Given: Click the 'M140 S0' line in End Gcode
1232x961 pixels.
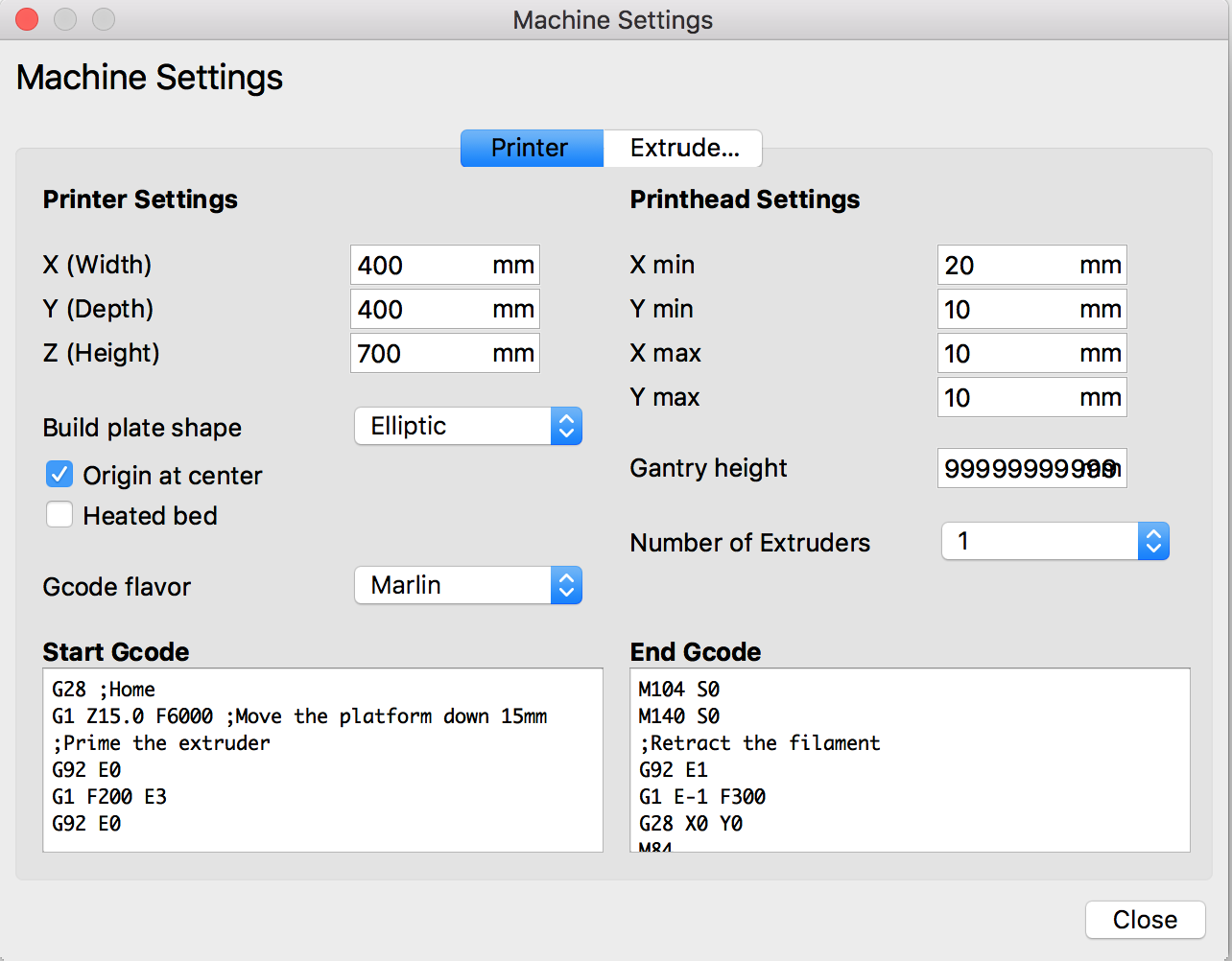Looking at the screenshot, I should click(679, 715).
